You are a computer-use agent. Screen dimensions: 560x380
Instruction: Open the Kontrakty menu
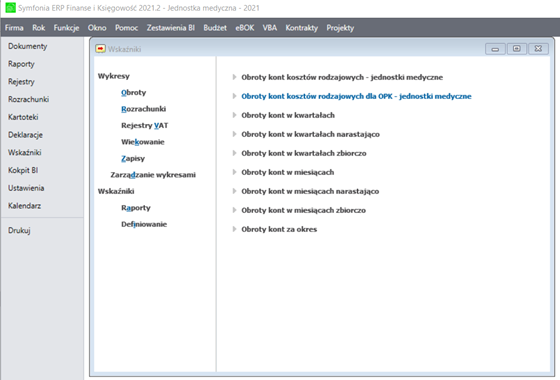click(301, 28)
